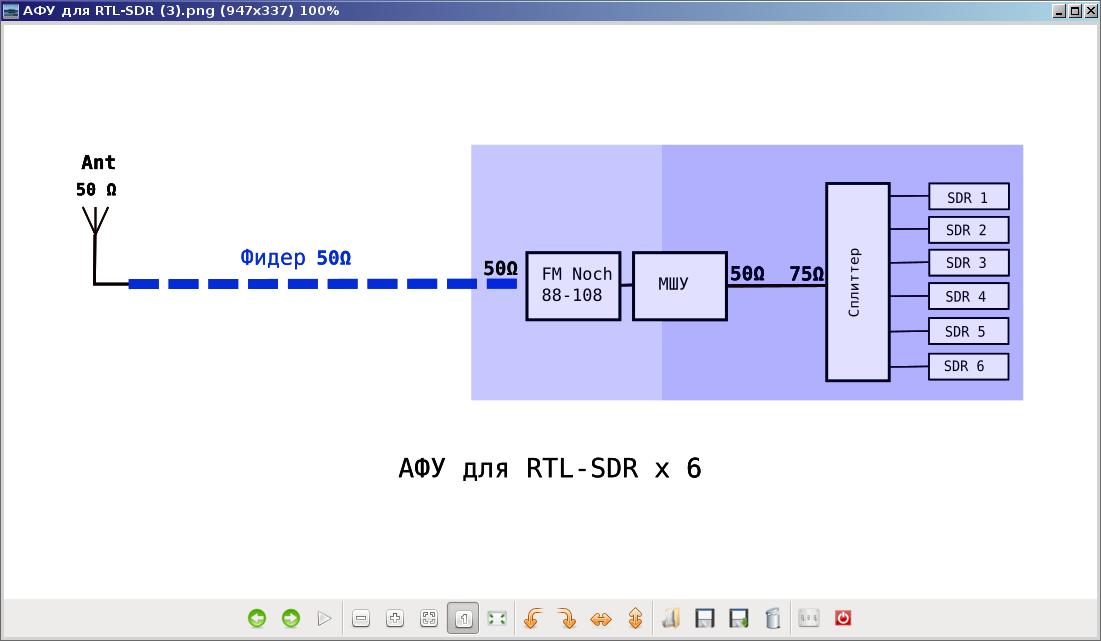Rotate image clockwise
This screenshot has height=641, width=1101.
[567, 619]
